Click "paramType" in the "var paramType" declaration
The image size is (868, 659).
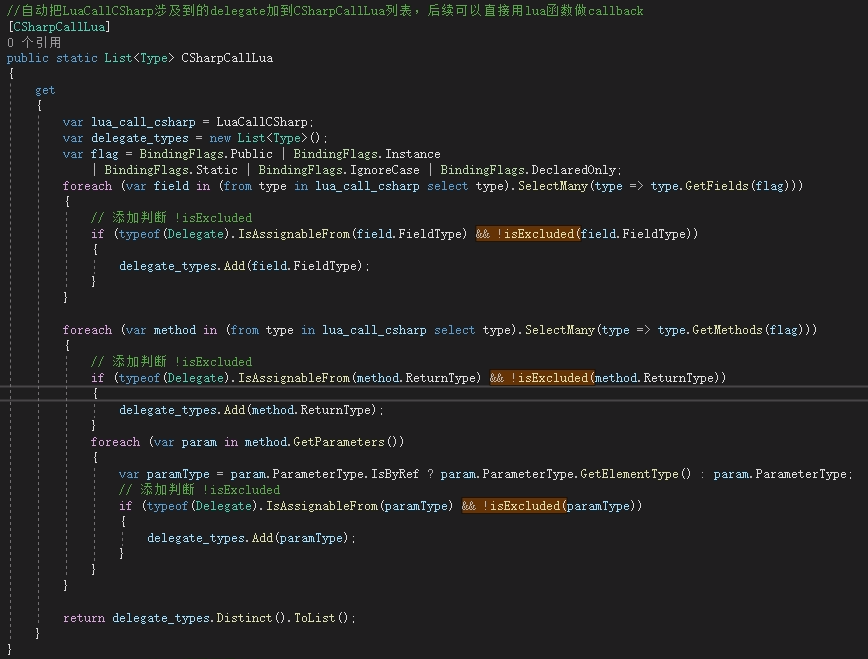click(178, 475)
